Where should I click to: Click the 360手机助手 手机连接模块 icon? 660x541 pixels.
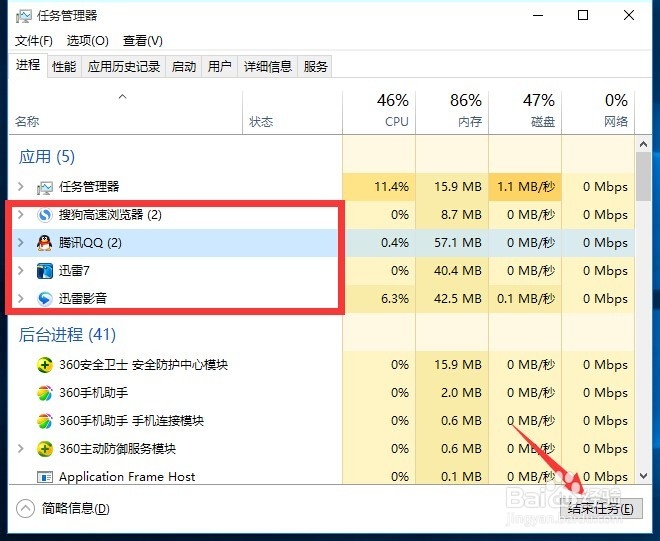click(x=45, y=421)
